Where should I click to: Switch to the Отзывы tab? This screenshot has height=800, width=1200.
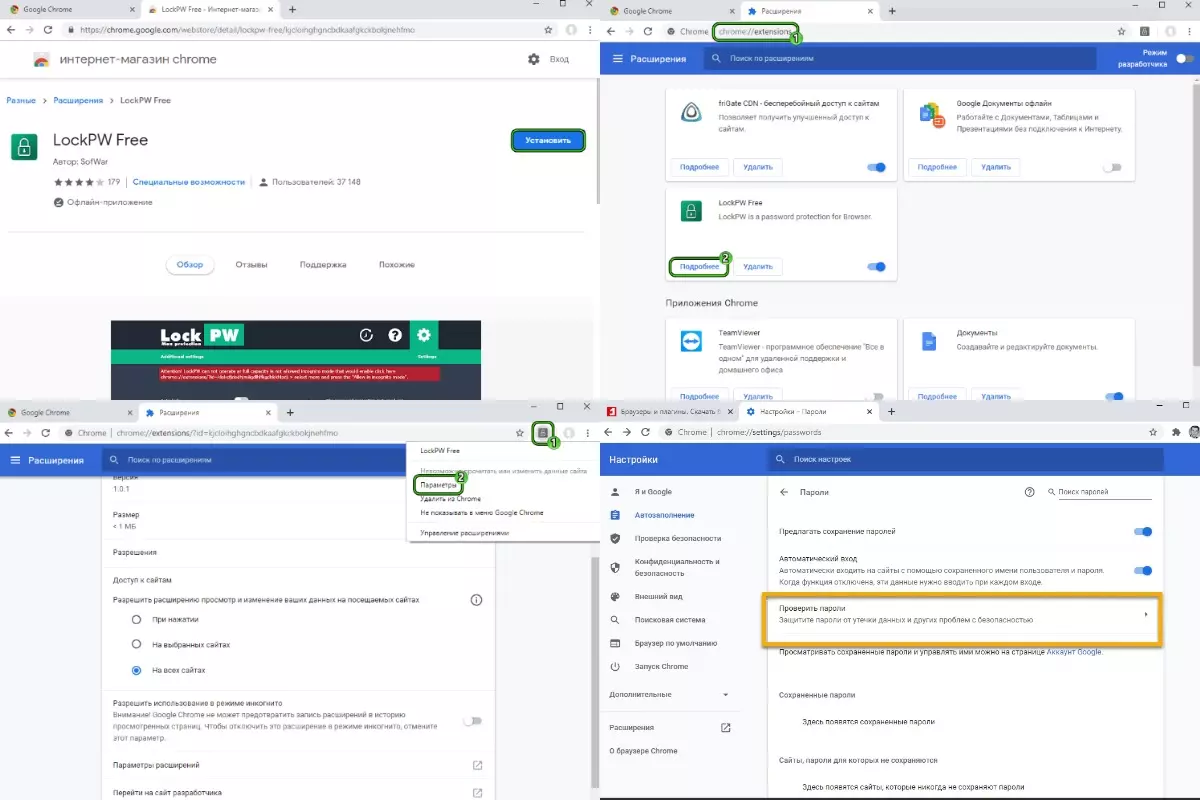point(250,265)
